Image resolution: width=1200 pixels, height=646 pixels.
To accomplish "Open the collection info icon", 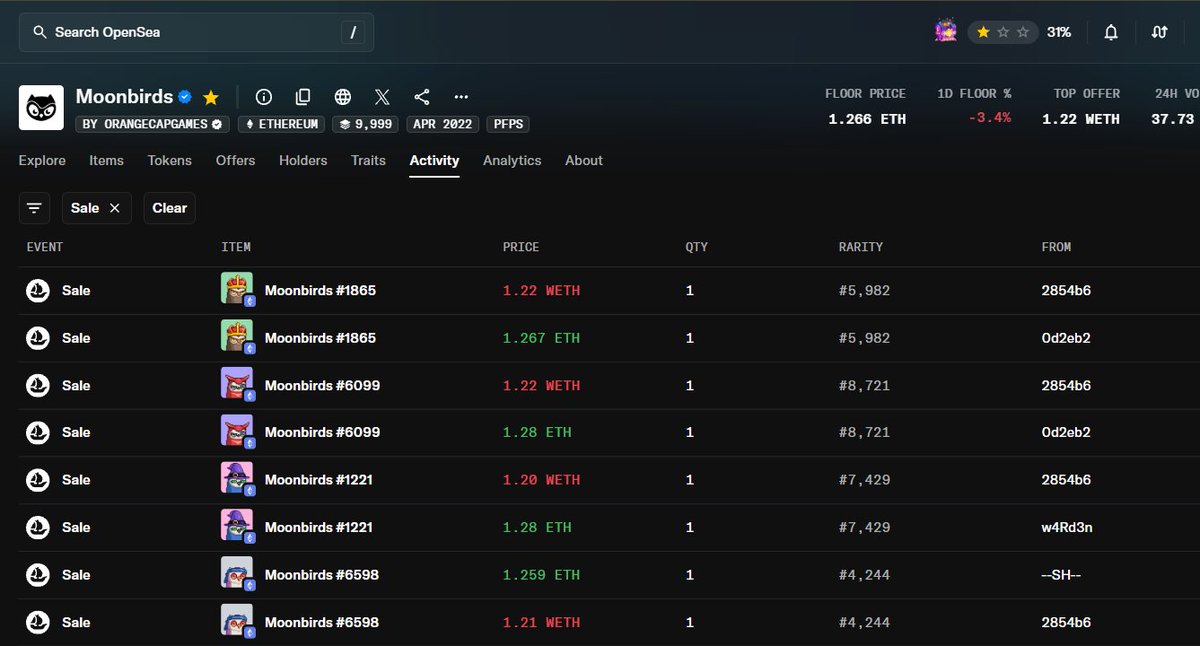I will pos(264,97).
